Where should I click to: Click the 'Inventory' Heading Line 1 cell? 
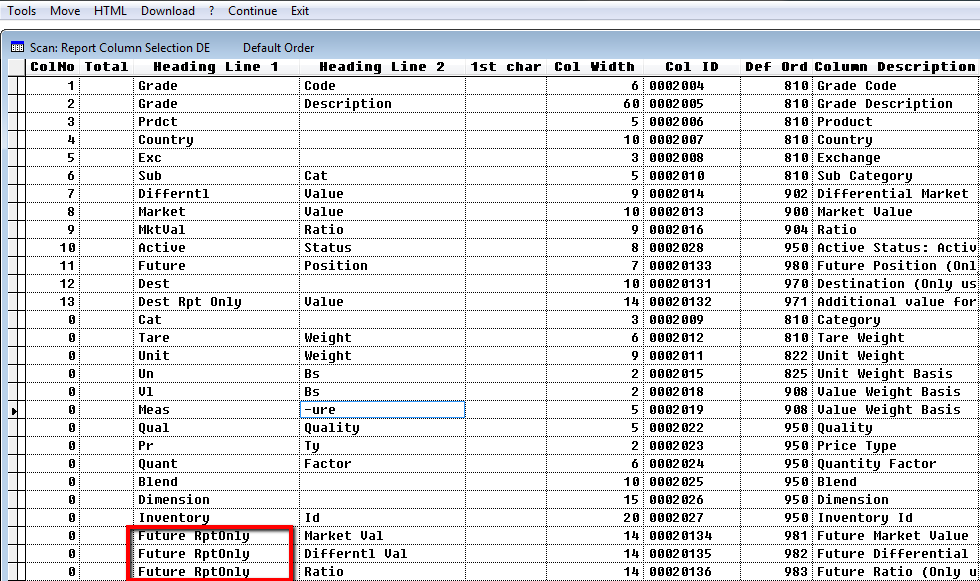(216, 518)
